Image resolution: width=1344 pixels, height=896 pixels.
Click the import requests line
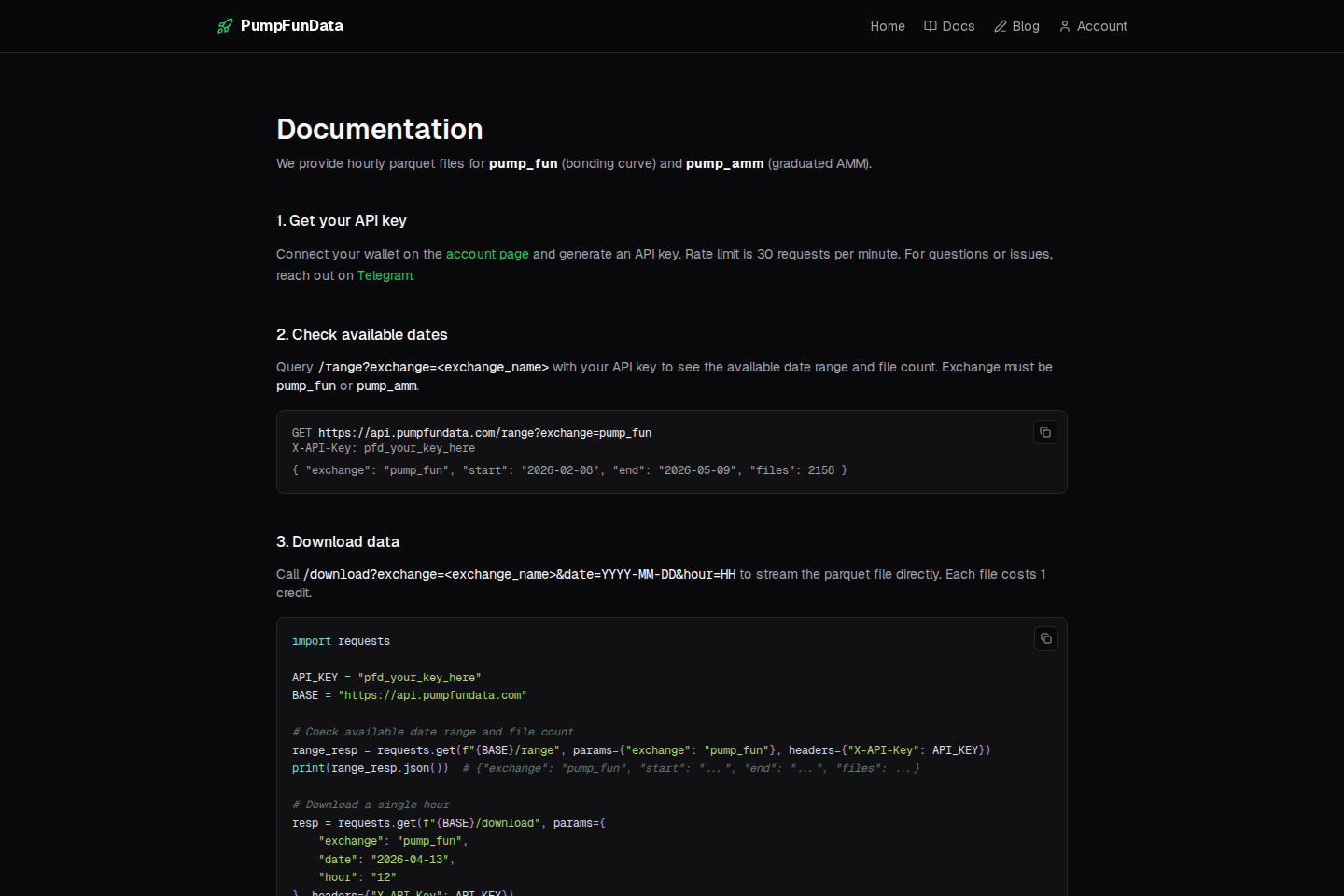pos(341,641)
